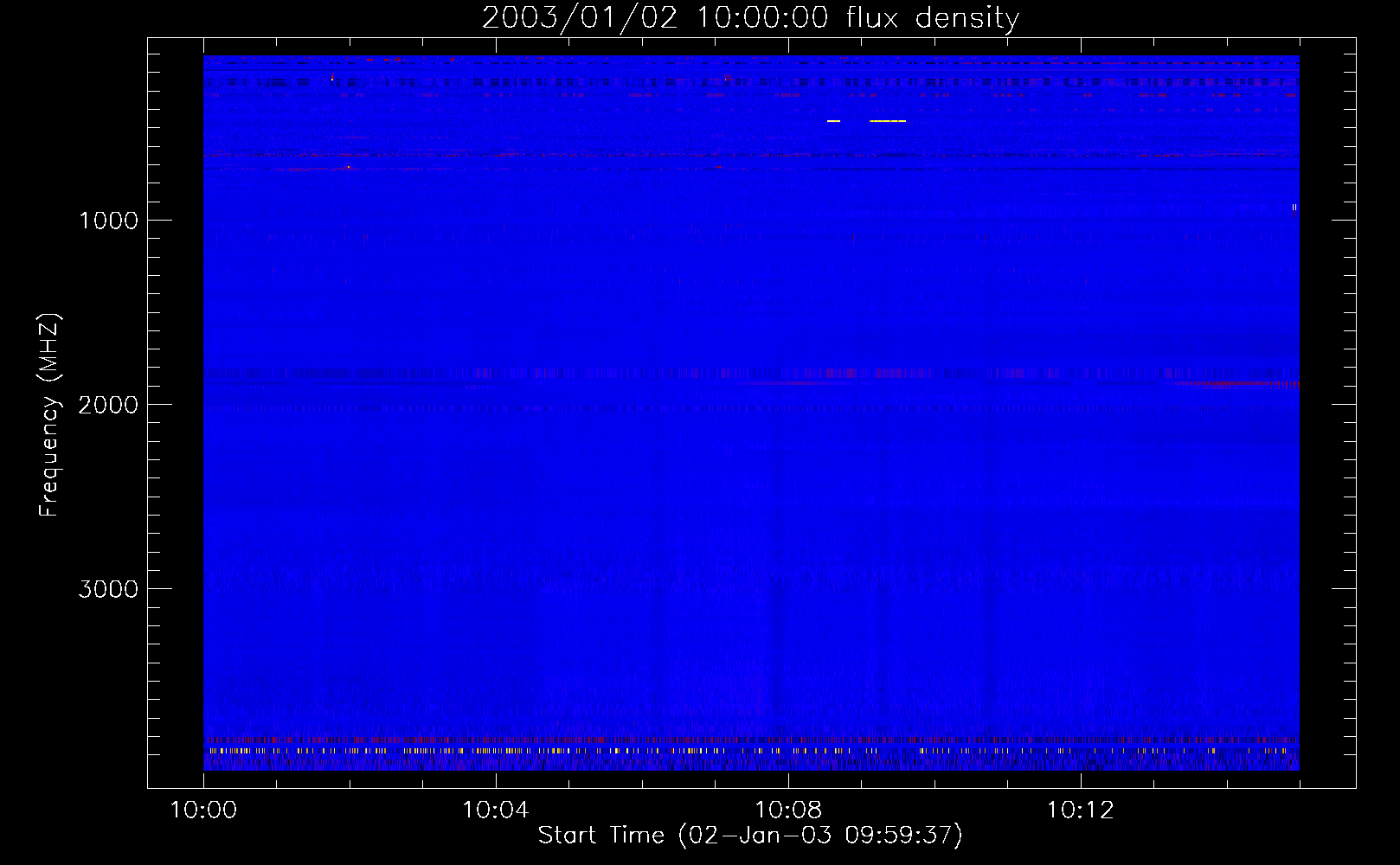The height and width of the screenshot is (865, 1400).
Task: Click the 'Start Time (02-Jan-03 09:59:37)' axis label
Action: [750, 835]
